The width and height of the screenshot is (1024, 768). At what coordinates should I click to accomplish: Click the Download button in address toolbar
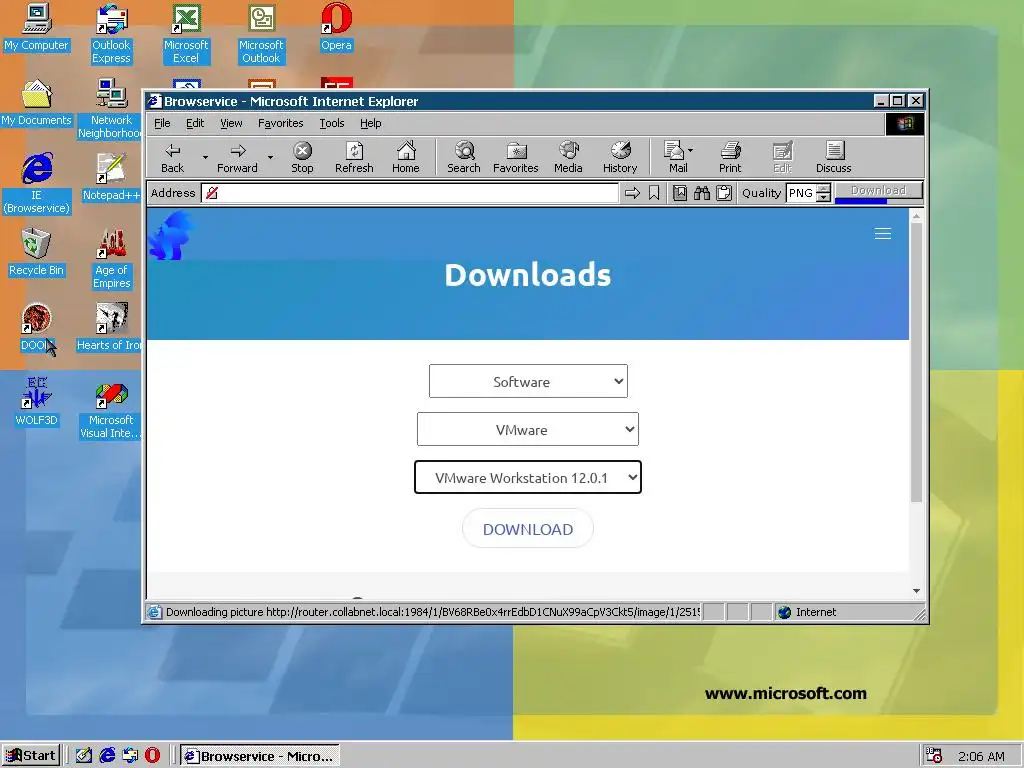[x=878, y=190]
